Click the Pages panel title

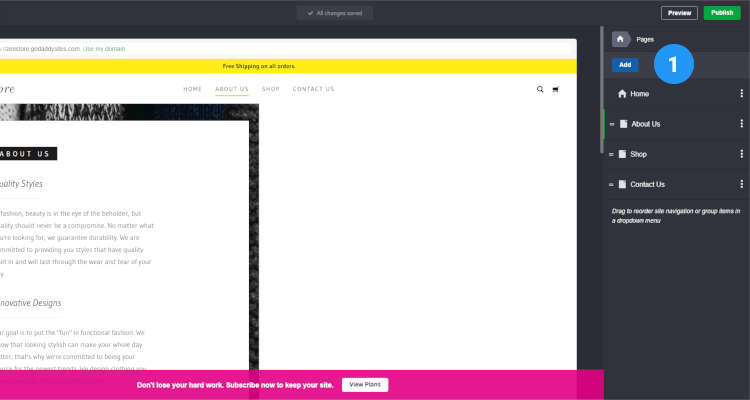click(645, 40)
